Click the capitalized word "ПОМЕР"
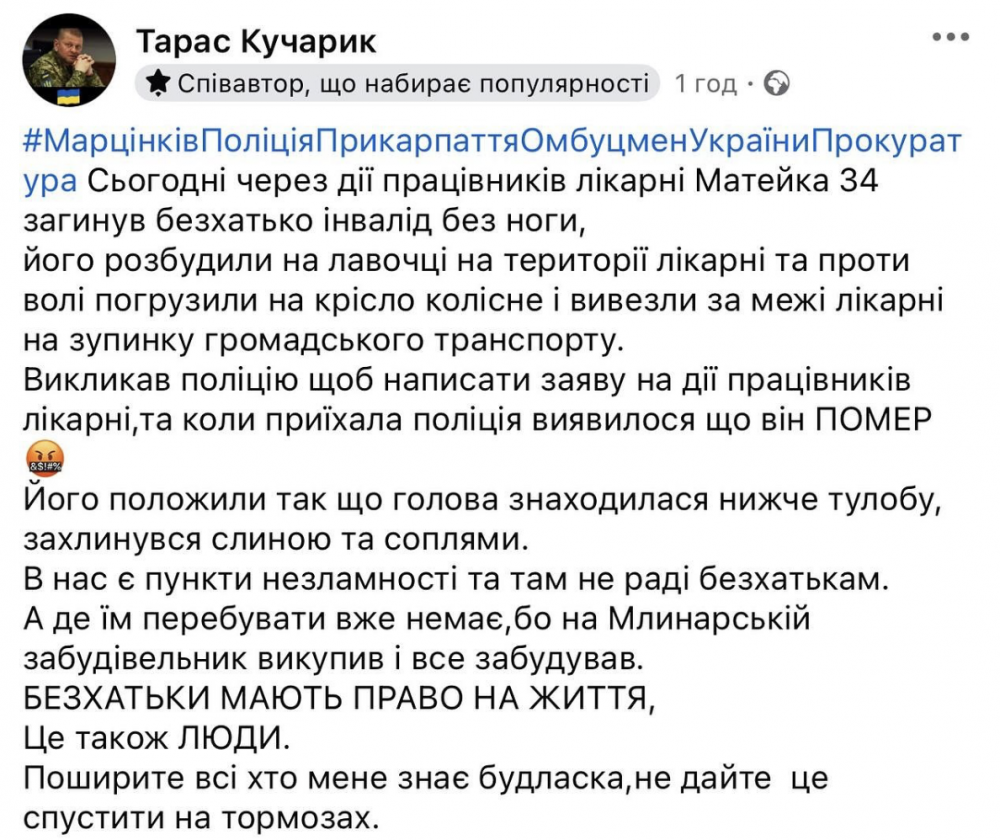This screenshot has height=840, width=1000. [x=874, y=420]
